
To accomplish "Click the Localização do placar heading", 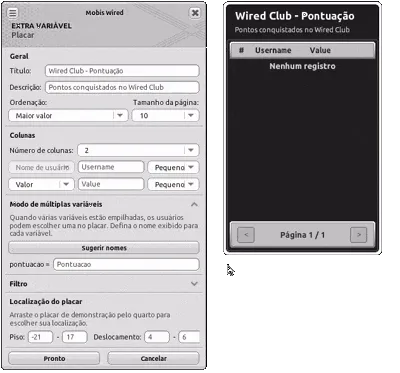I will (46, 302).
